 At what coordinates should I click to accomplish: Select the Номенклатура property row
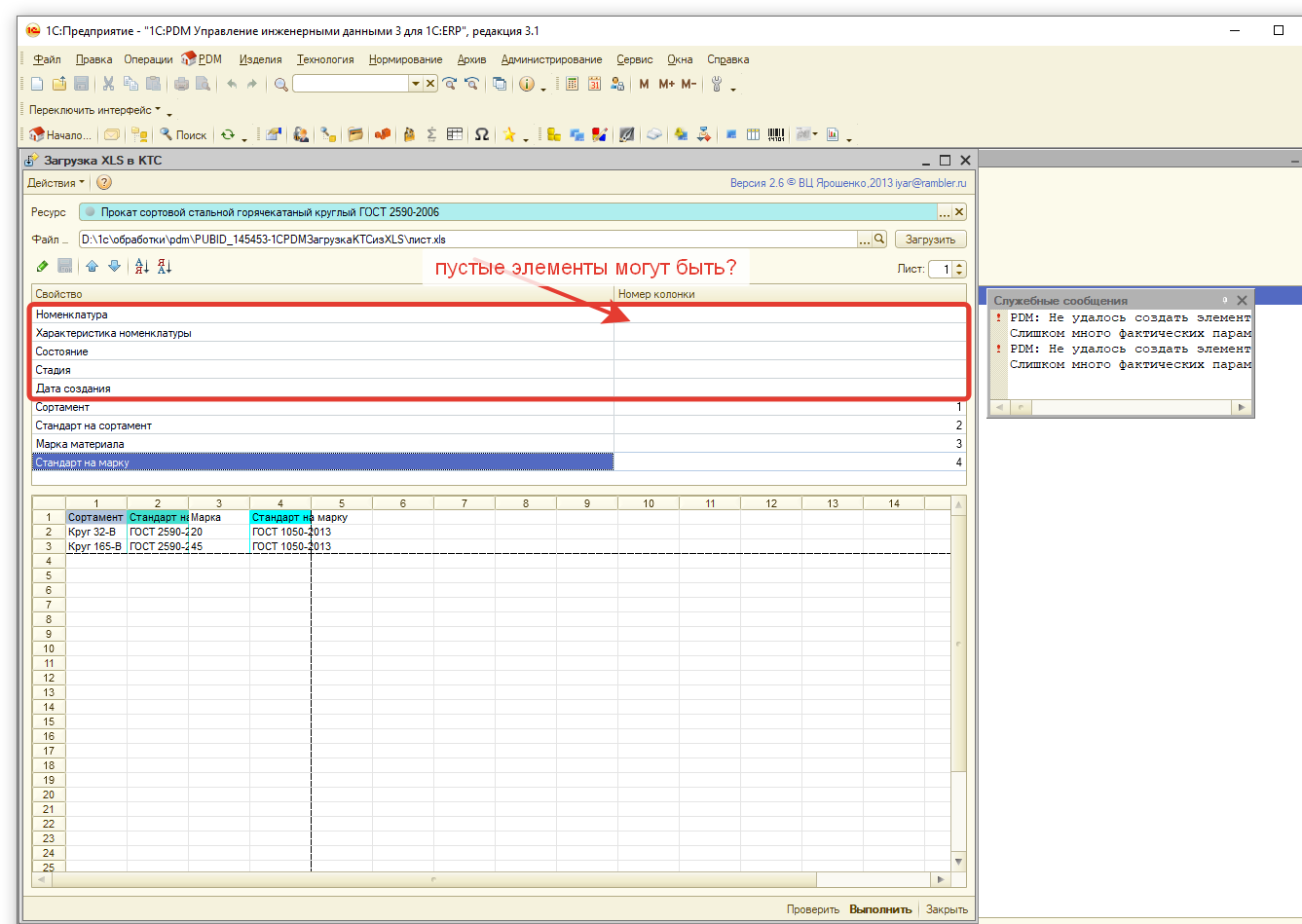(x=499, y=314)
